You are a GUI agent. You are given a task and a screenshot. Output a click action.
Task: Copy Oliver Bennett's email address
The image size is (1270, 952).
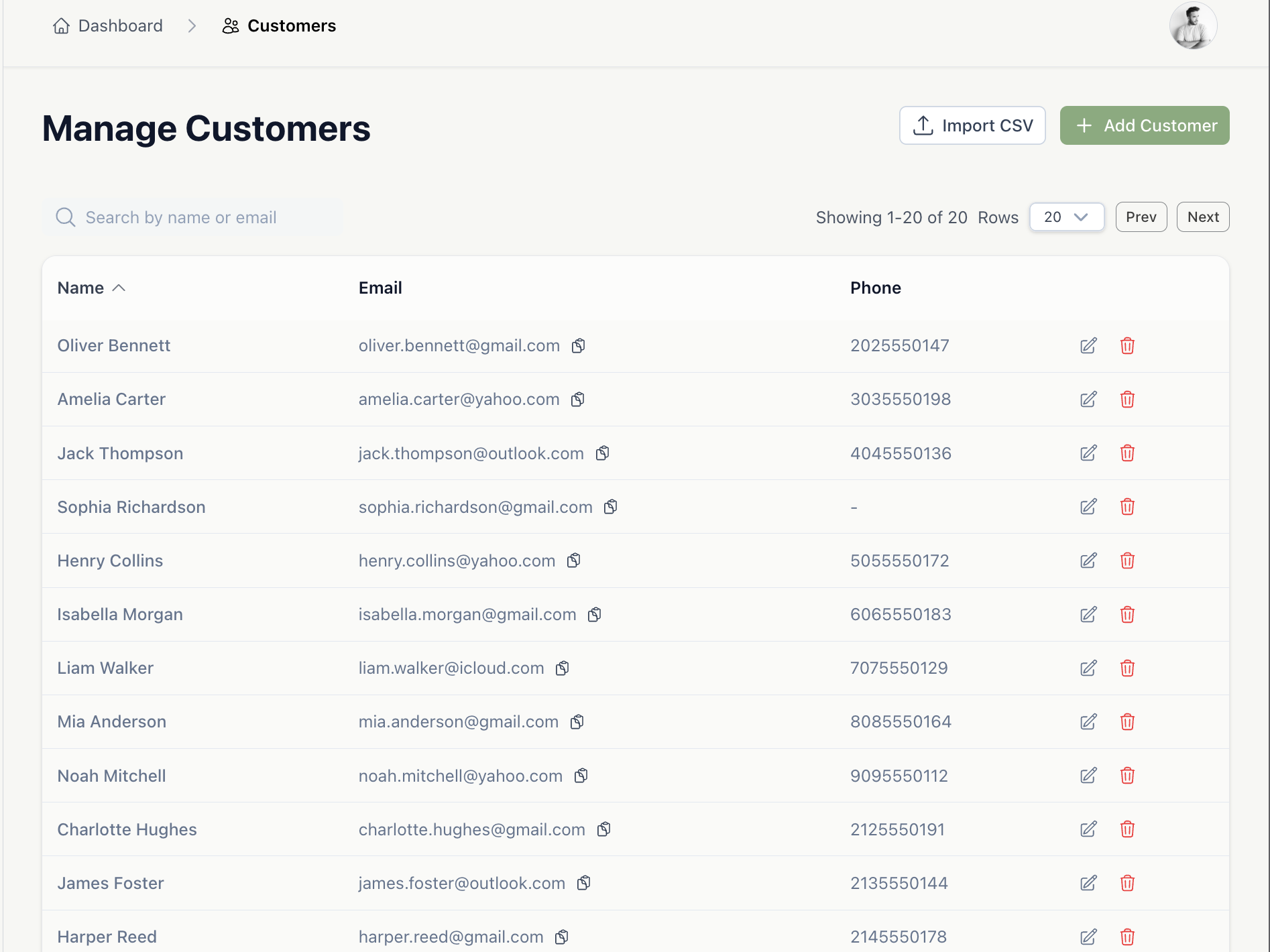[x=578, y=346]
